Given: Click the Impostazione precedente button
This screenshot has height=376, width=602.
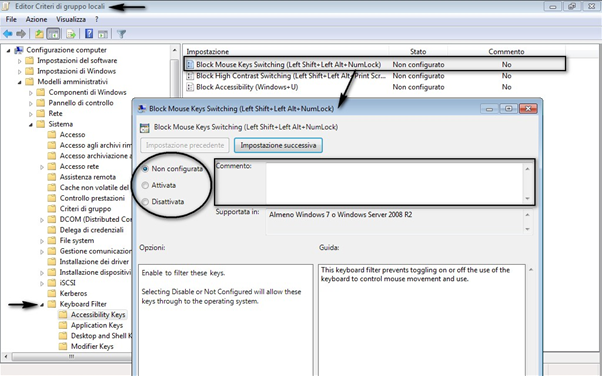Looking at the screenshot, I should pos(185,145).
